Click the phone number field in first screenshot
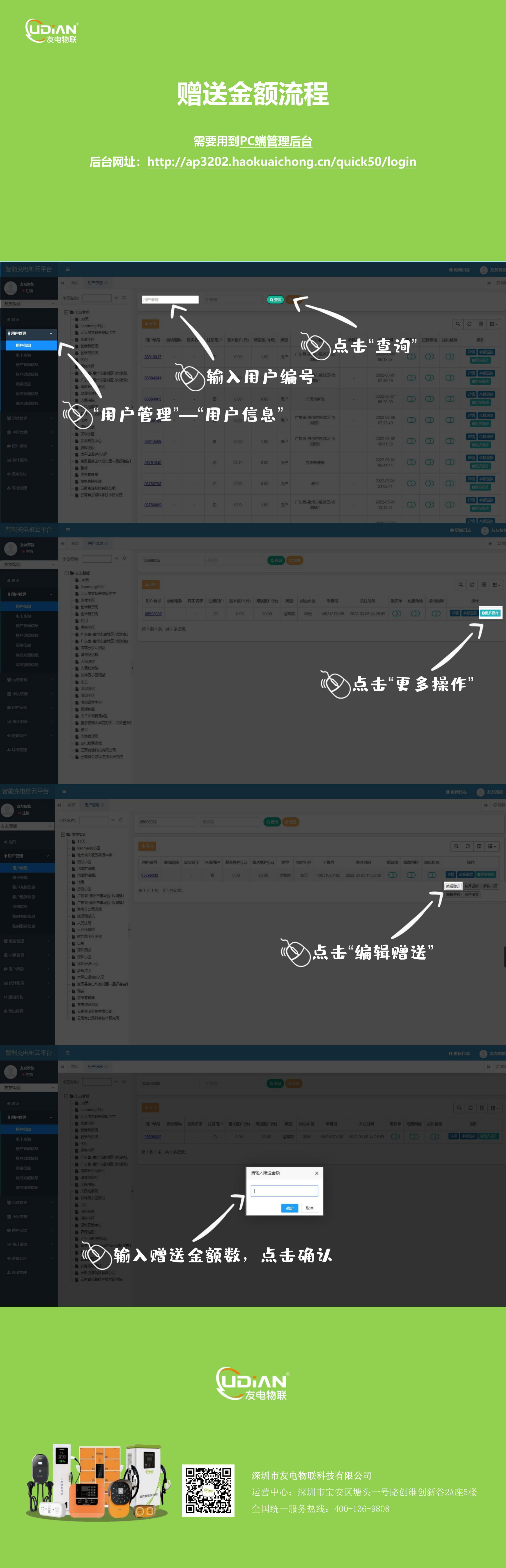Viewport: 506px width, 1568px height. coord(233,299)
